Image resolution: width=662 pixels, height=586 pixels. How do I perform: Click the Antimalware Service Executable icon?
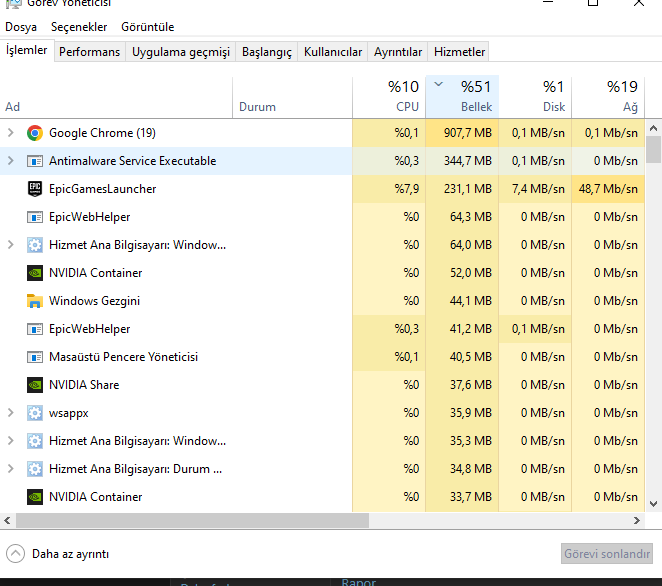point(35,161)
